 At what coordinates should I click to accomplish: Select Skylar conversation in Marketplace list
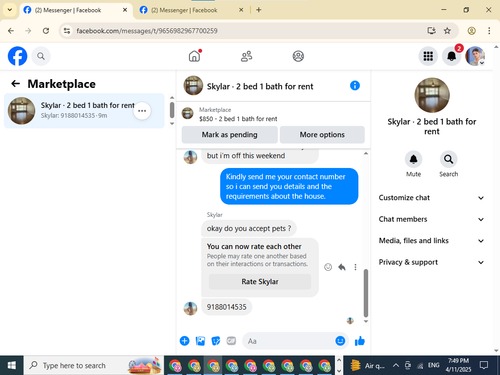pos(84,111)
